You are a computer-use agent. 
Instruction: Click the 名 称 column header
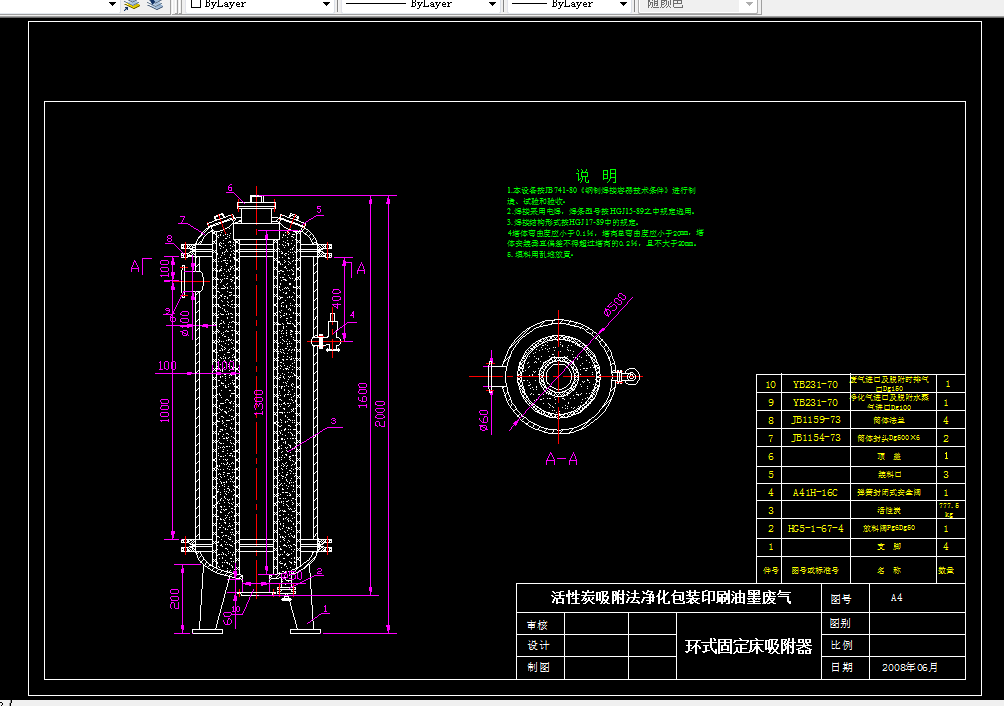point(889,570)
